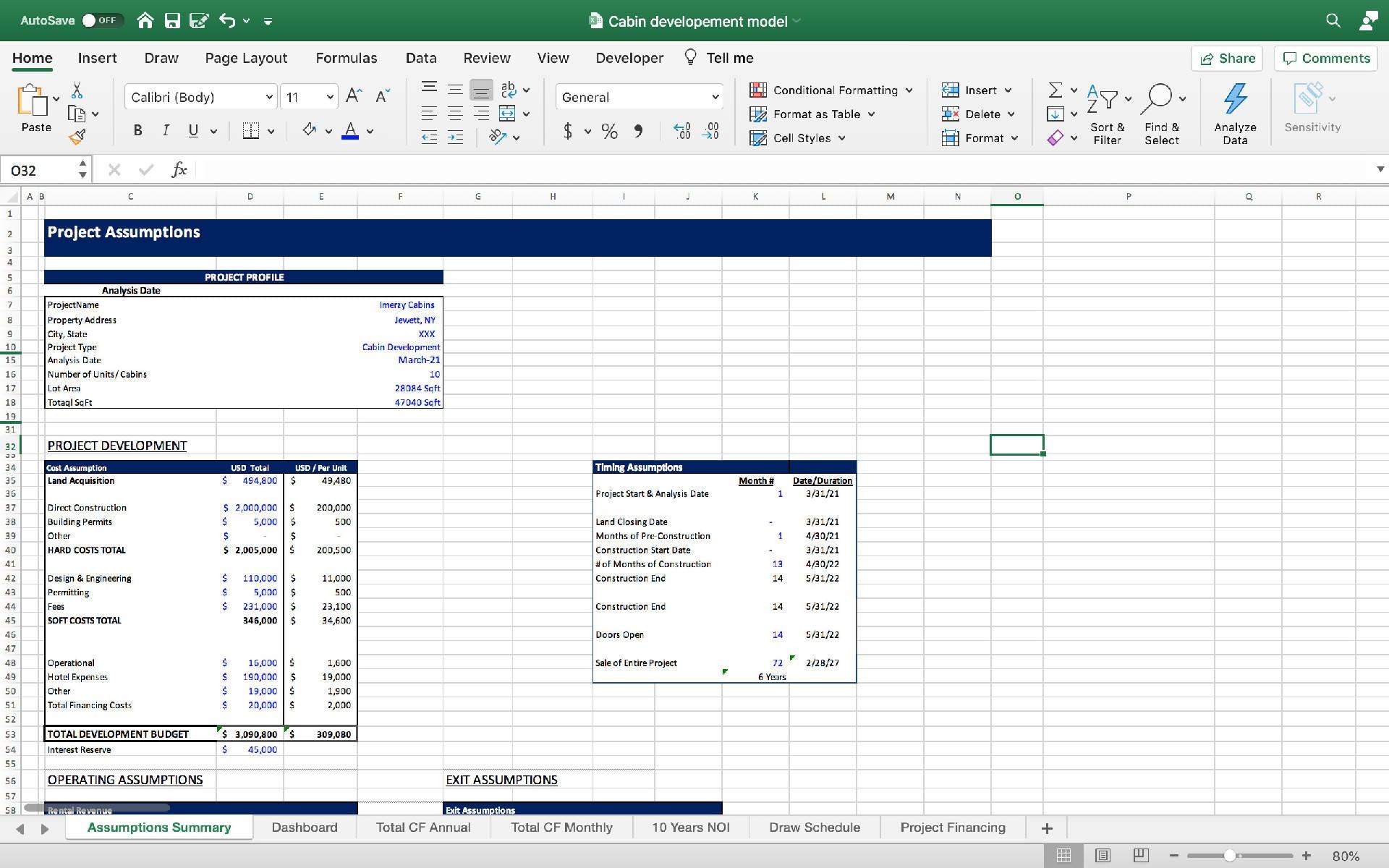The width and height of the screenshot is (1389, 868).
Task: Open the Review ribbon tab
Action: [x=486, y=58]
